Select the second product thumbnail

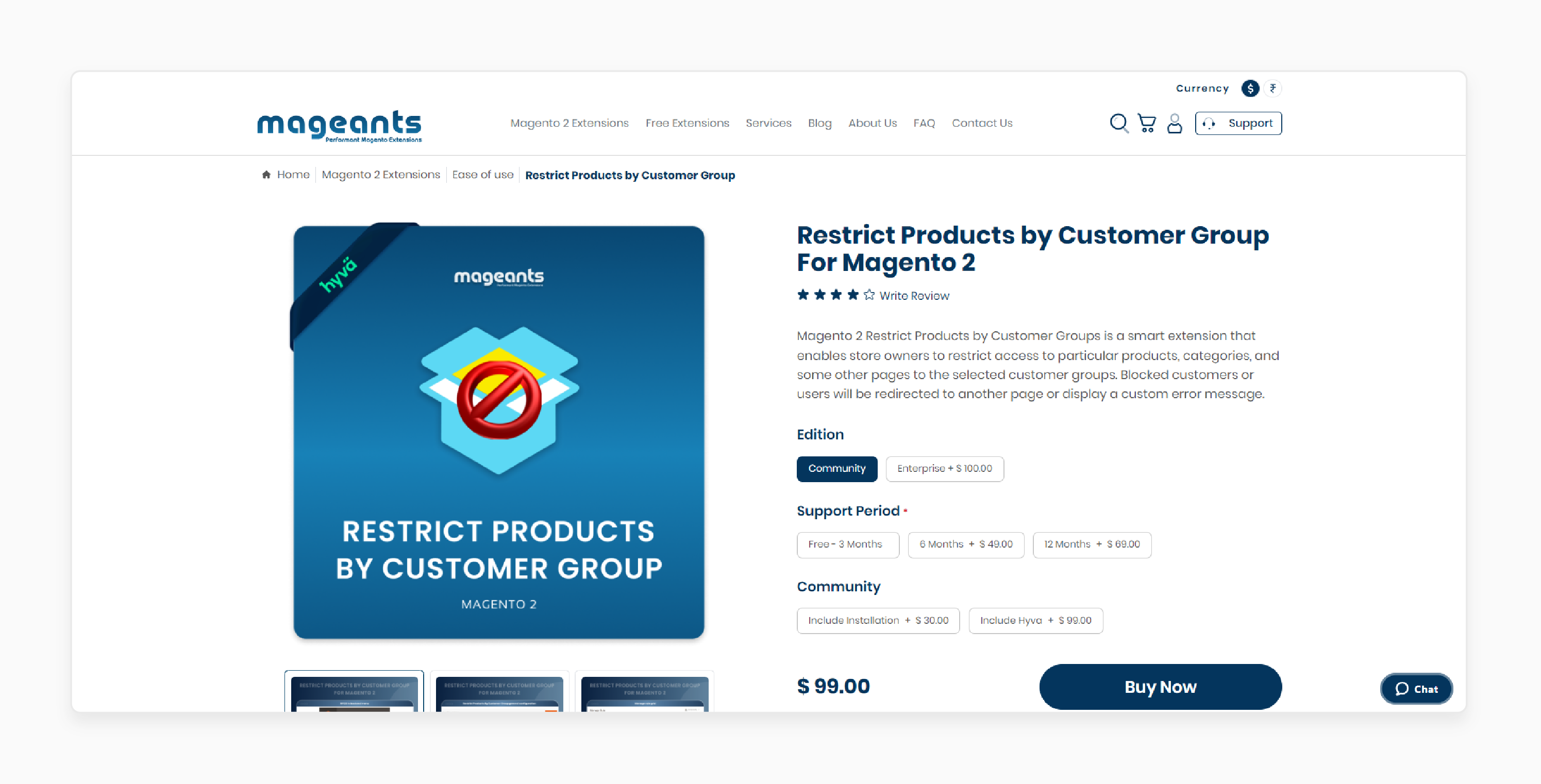click(x=499, y=691)
